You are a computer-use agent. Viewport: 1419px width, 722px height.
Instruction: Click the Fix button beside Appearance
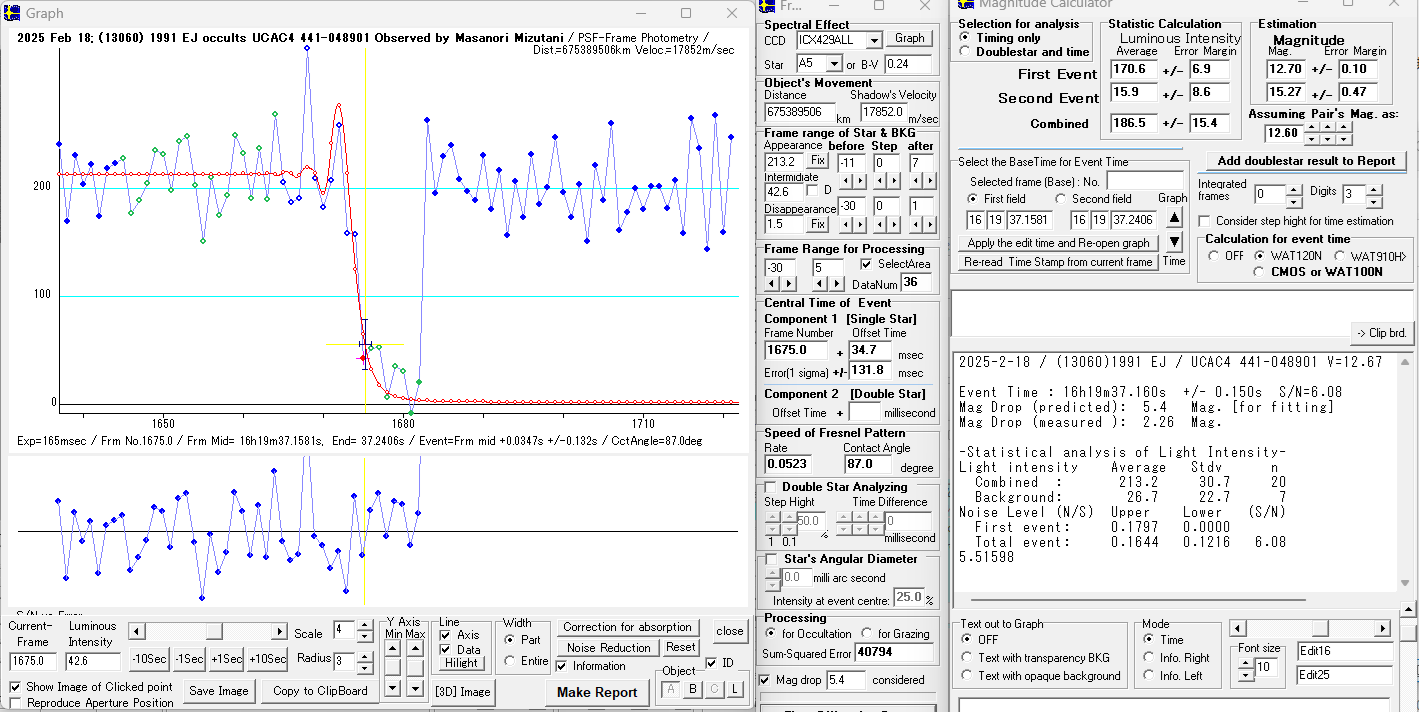[x=817, y=161]
